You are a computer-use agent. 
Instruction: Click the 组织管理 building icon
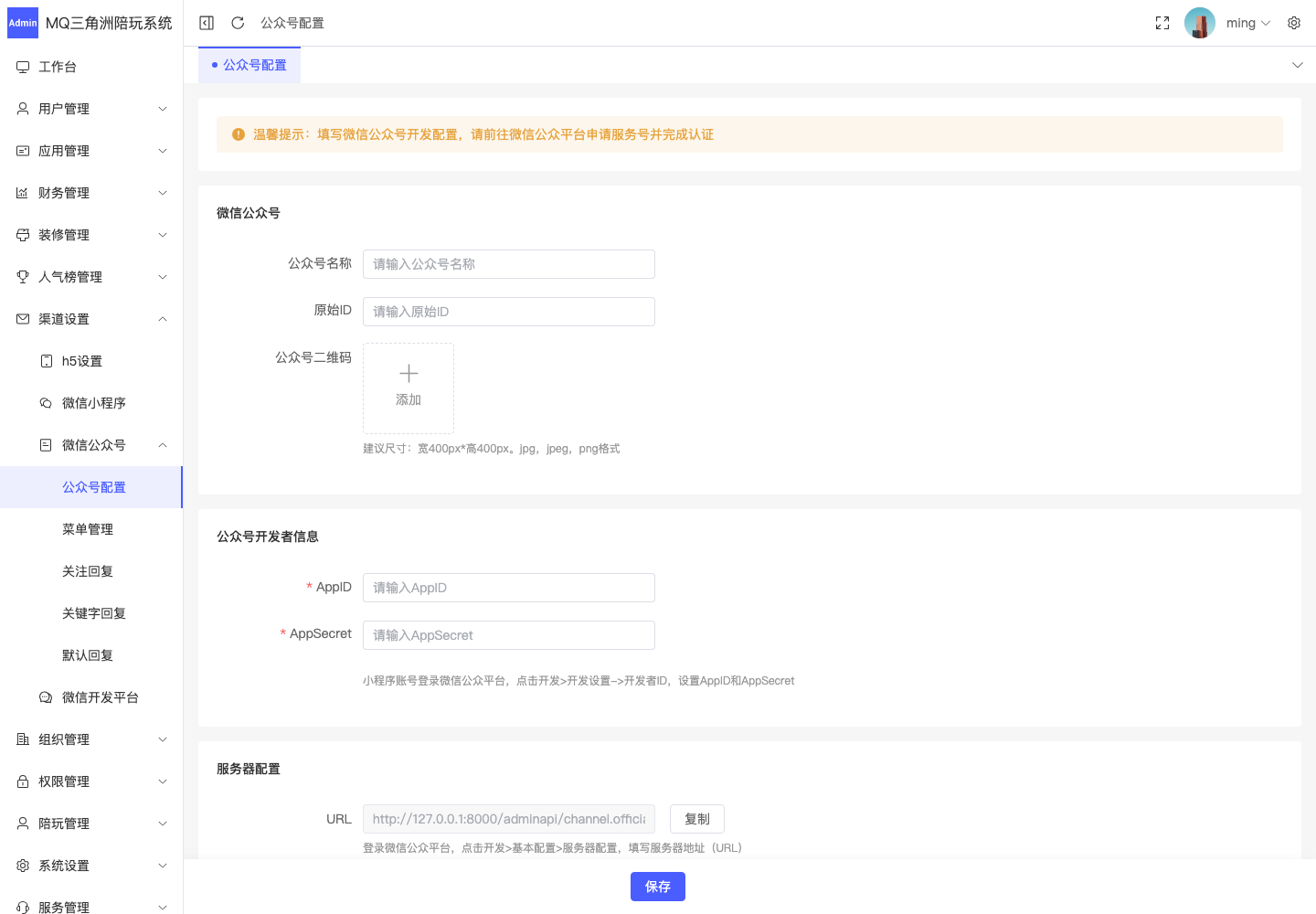[x=23, y=739]
